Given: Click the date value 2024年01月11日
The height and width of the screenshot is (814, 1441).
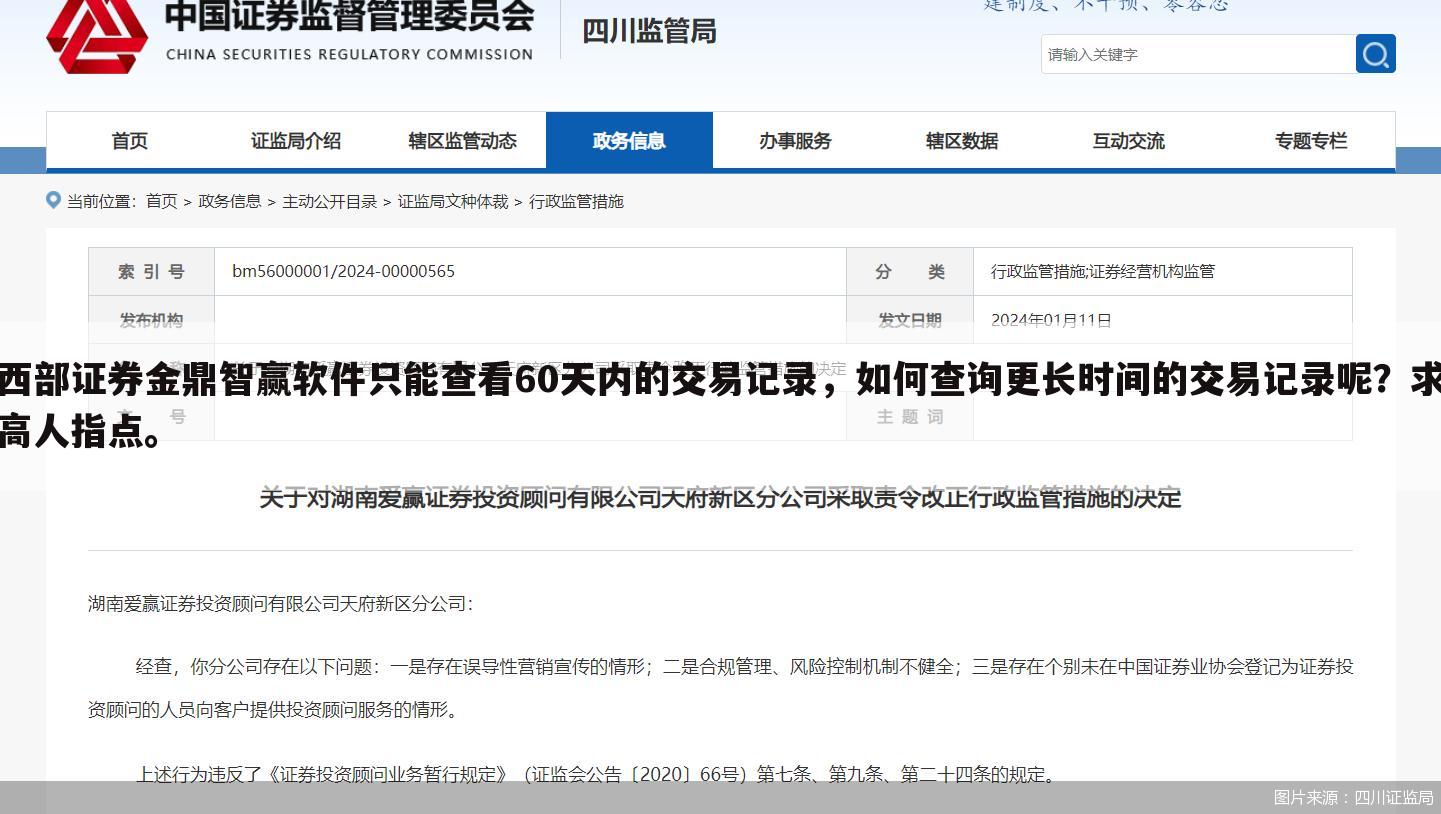Looking at the screenshot, I should coord(1051,320).
